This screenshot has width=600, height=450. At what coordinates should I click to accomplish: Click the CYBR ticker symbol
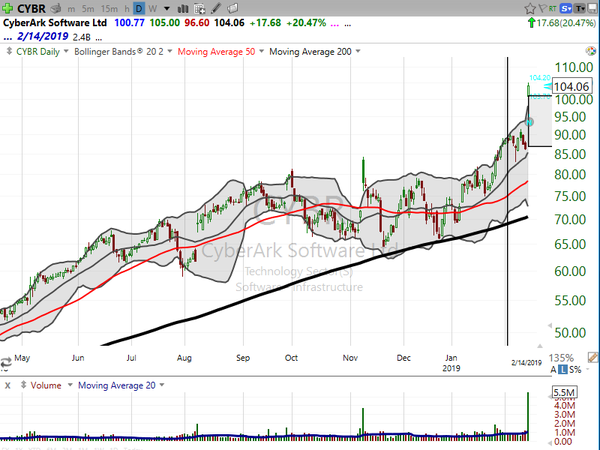[x=31, y=8]
